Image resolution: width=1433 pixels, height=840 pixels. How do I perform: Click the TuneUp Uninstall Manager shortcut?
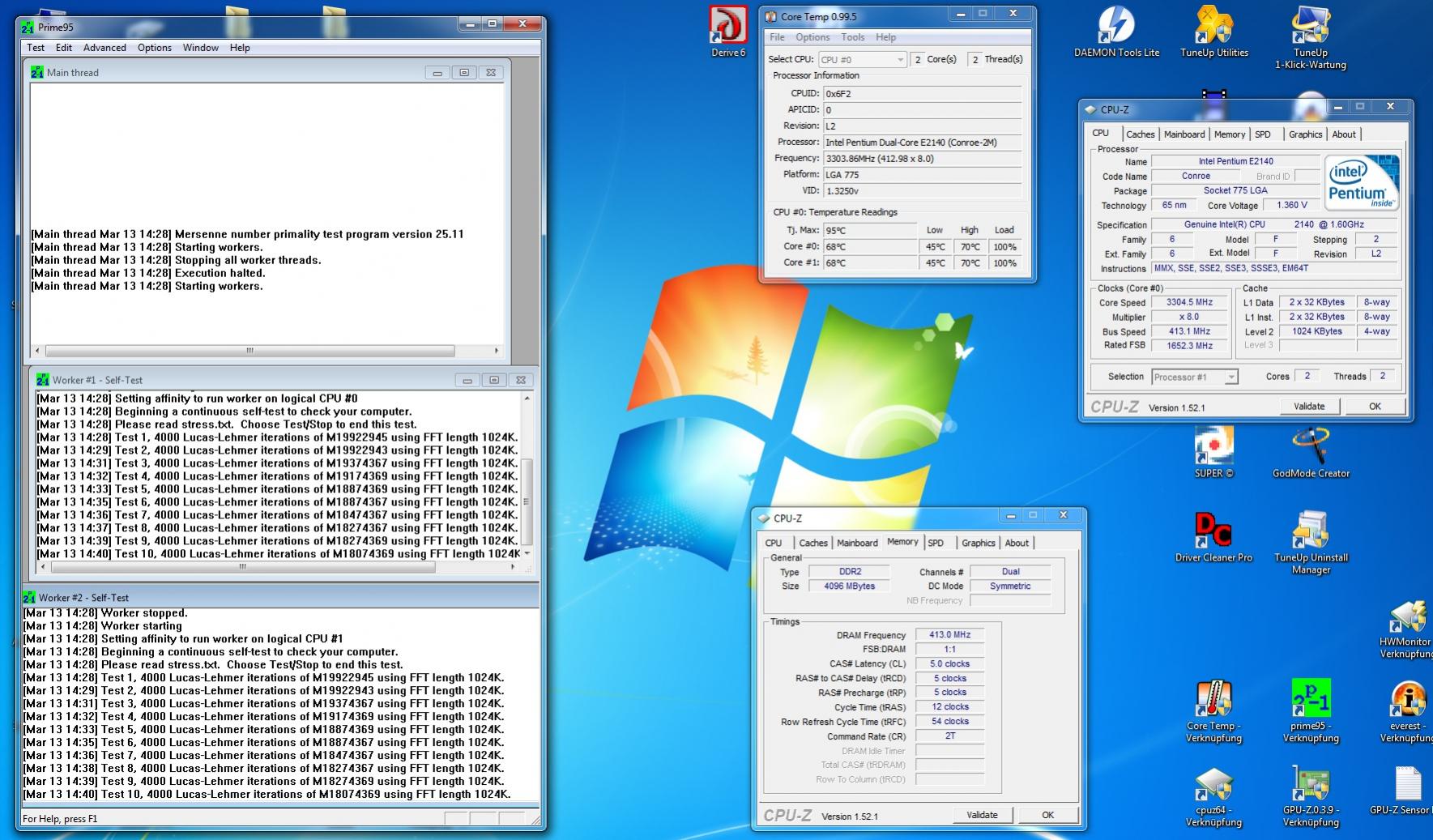click(x=1311, y=543)
